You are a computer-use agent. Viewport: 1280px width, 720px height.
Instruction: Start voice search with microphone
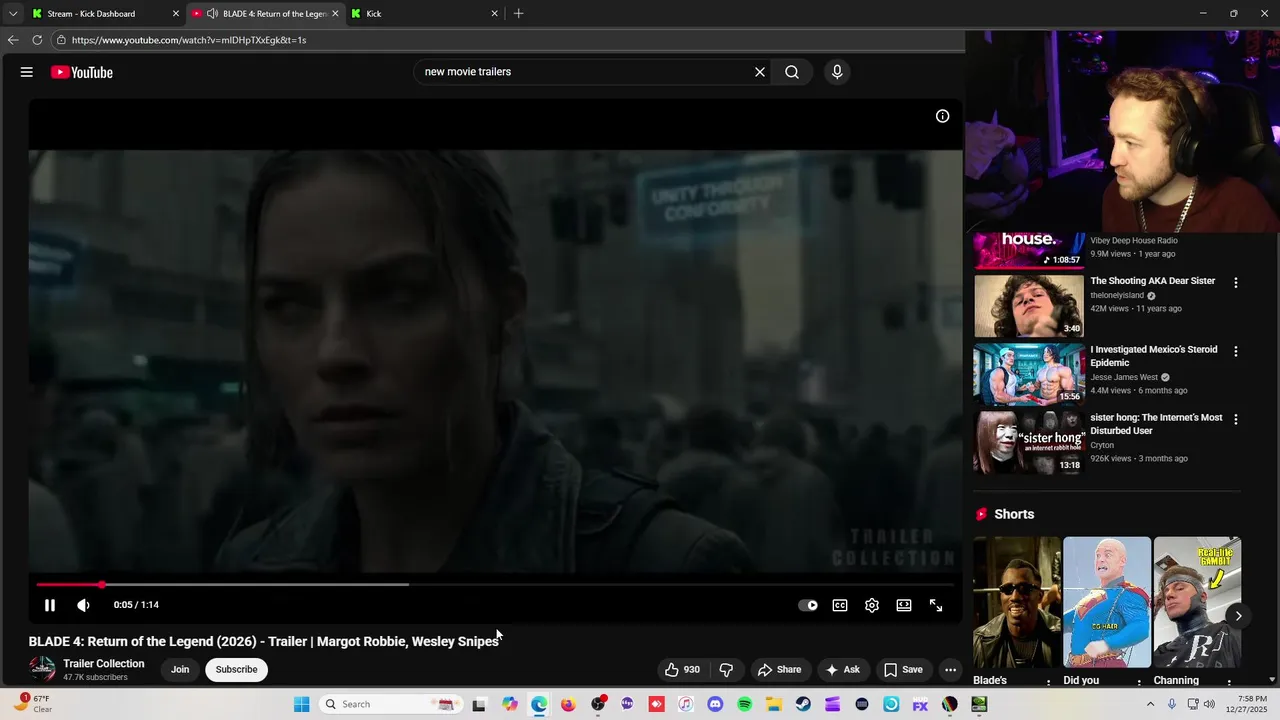[x=837, y=72]
